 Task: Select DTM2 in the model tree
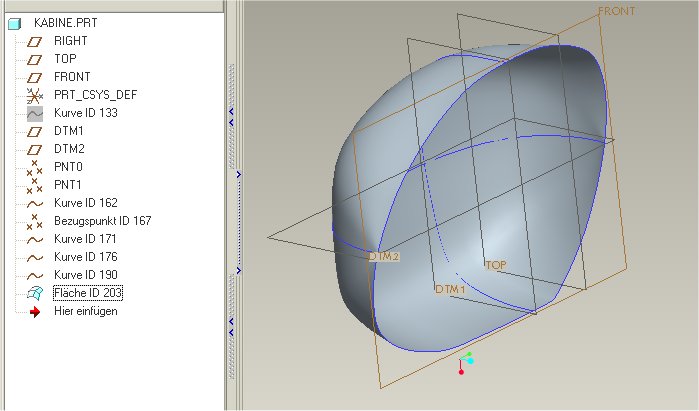(x=69, y=148)
